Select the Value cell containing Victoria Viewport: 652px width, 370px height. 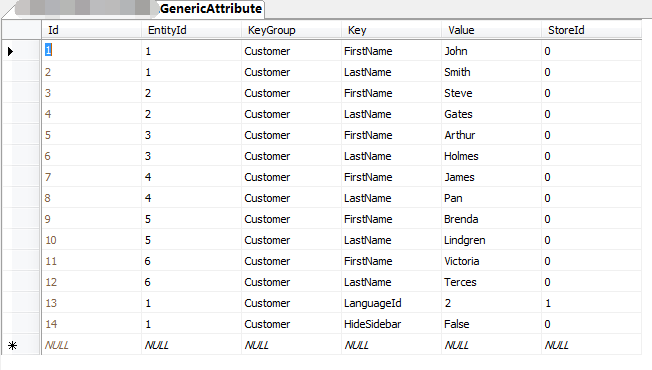491,261
